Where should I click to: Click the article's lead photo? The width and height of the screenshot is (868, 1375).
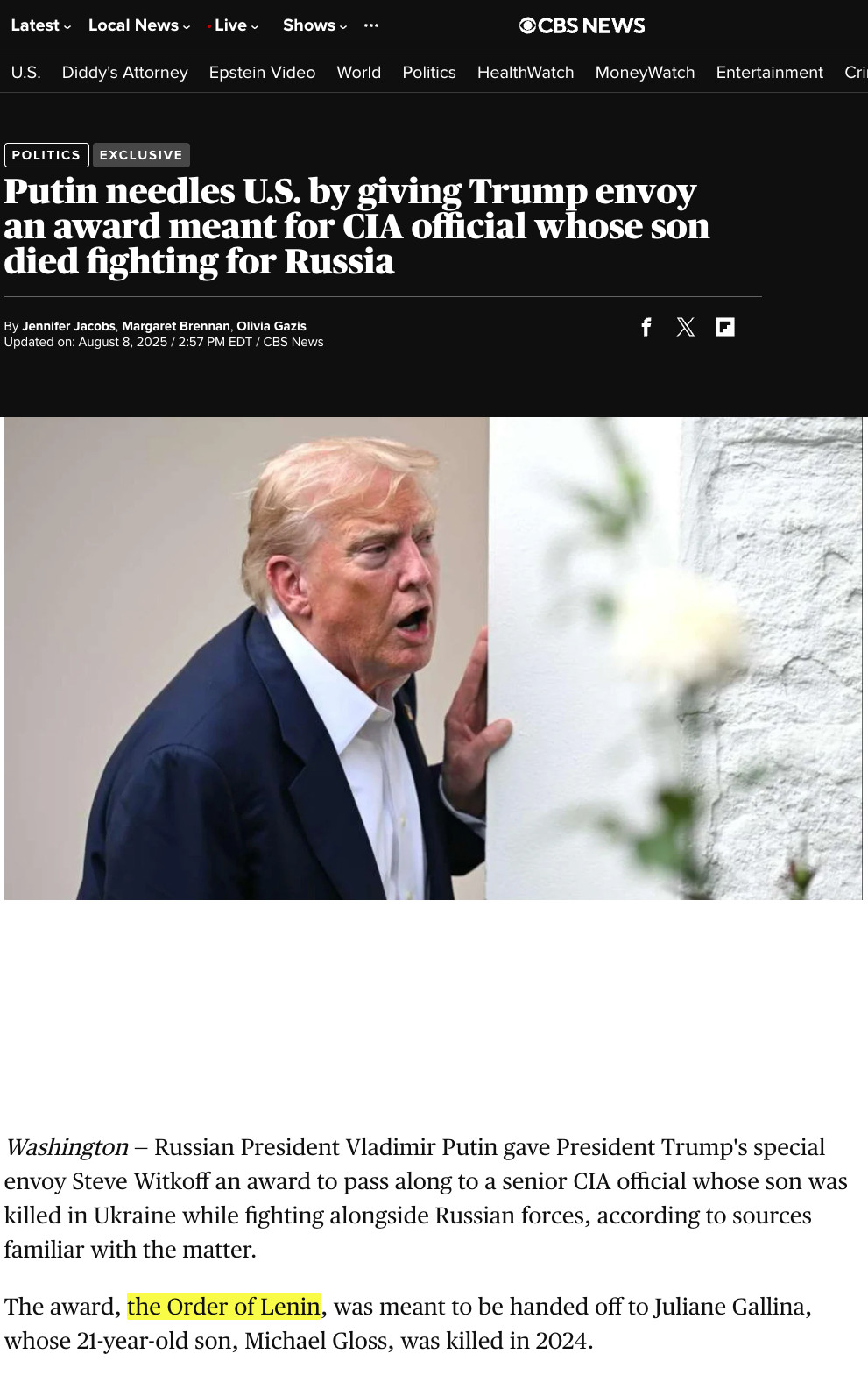pos(433,658)
